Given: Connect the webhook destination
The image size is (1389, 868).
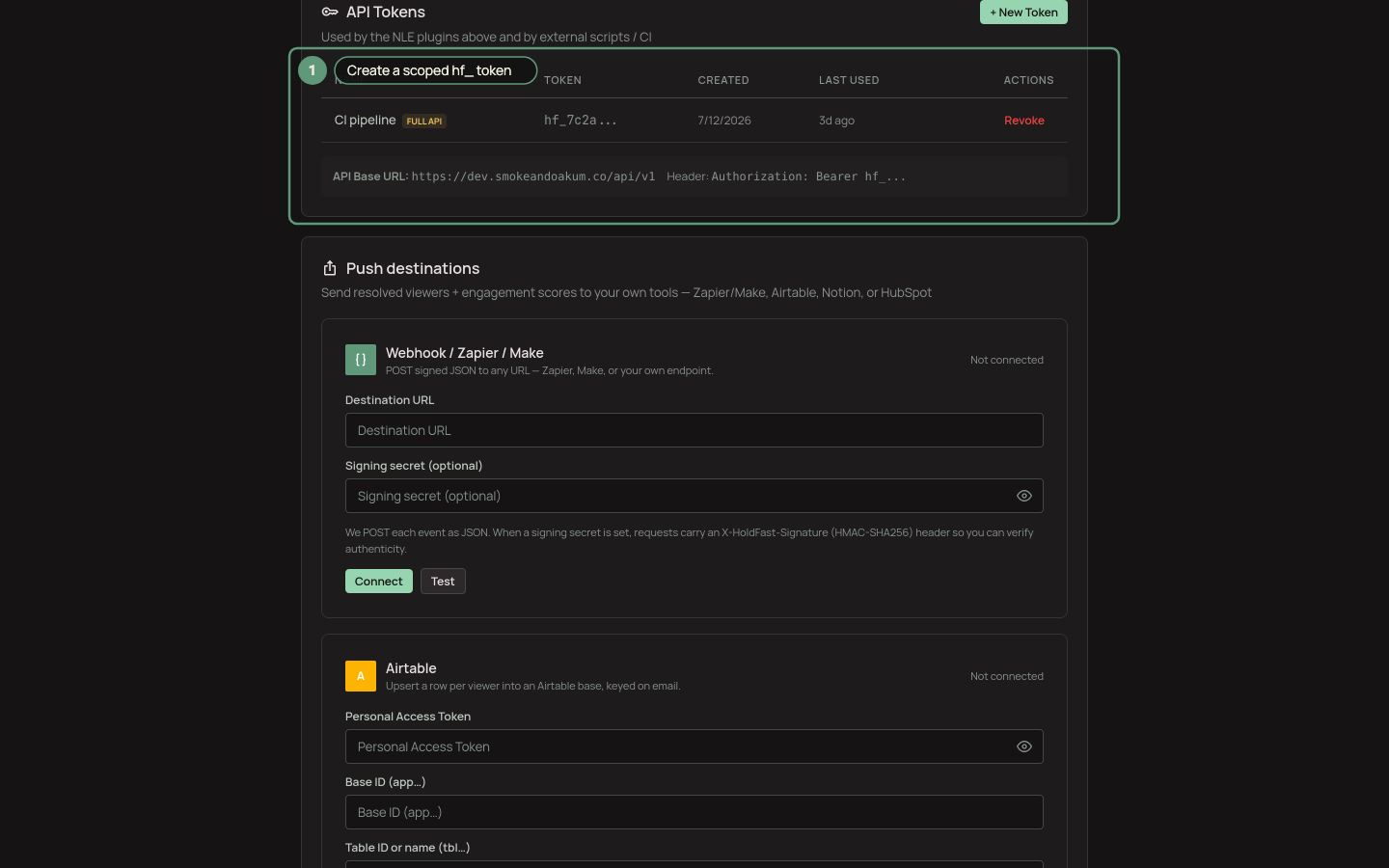Looking at the screenshot, I should [379, 582].
